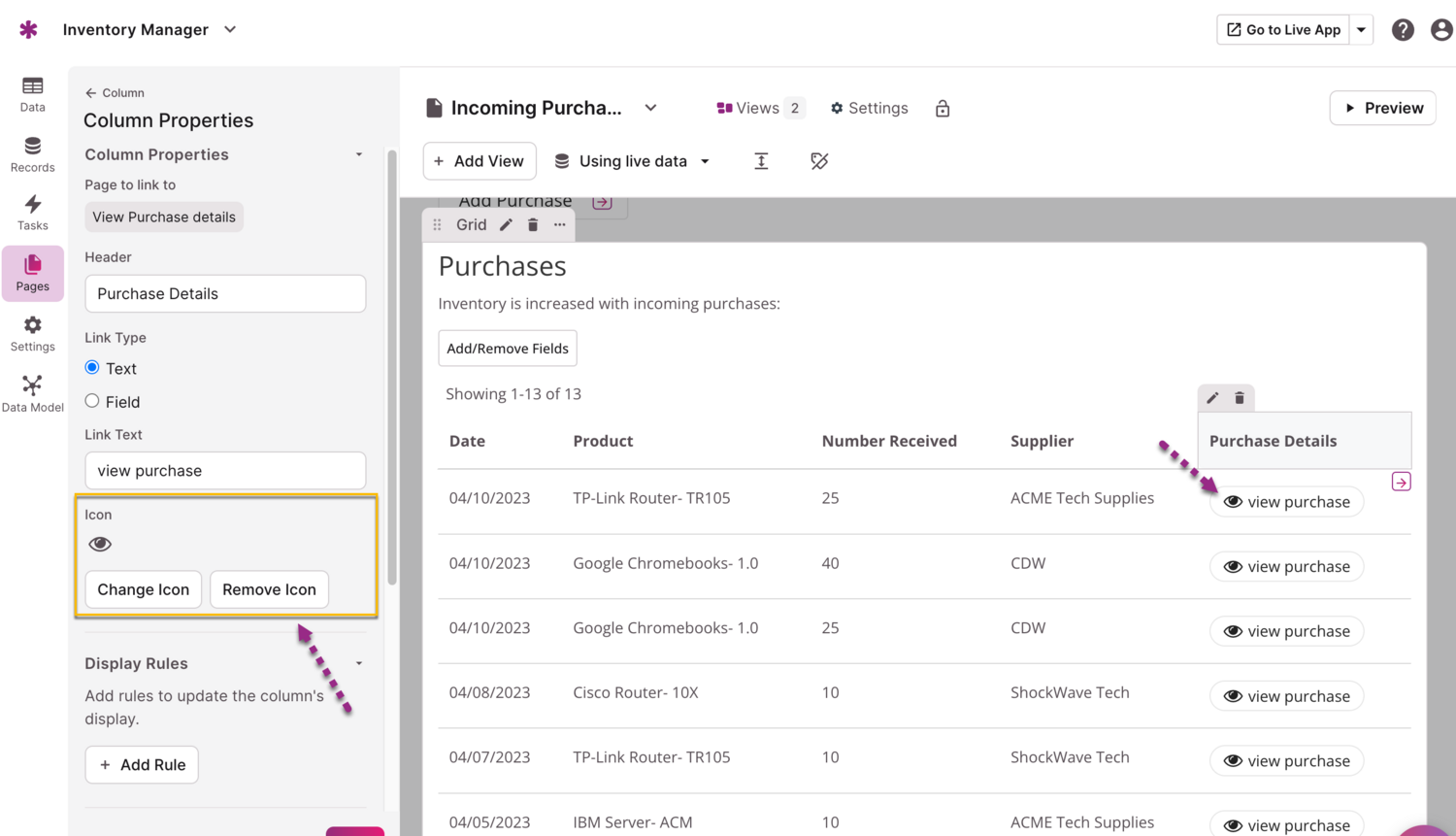Click the Link Text input field

(x=225, y=471)
